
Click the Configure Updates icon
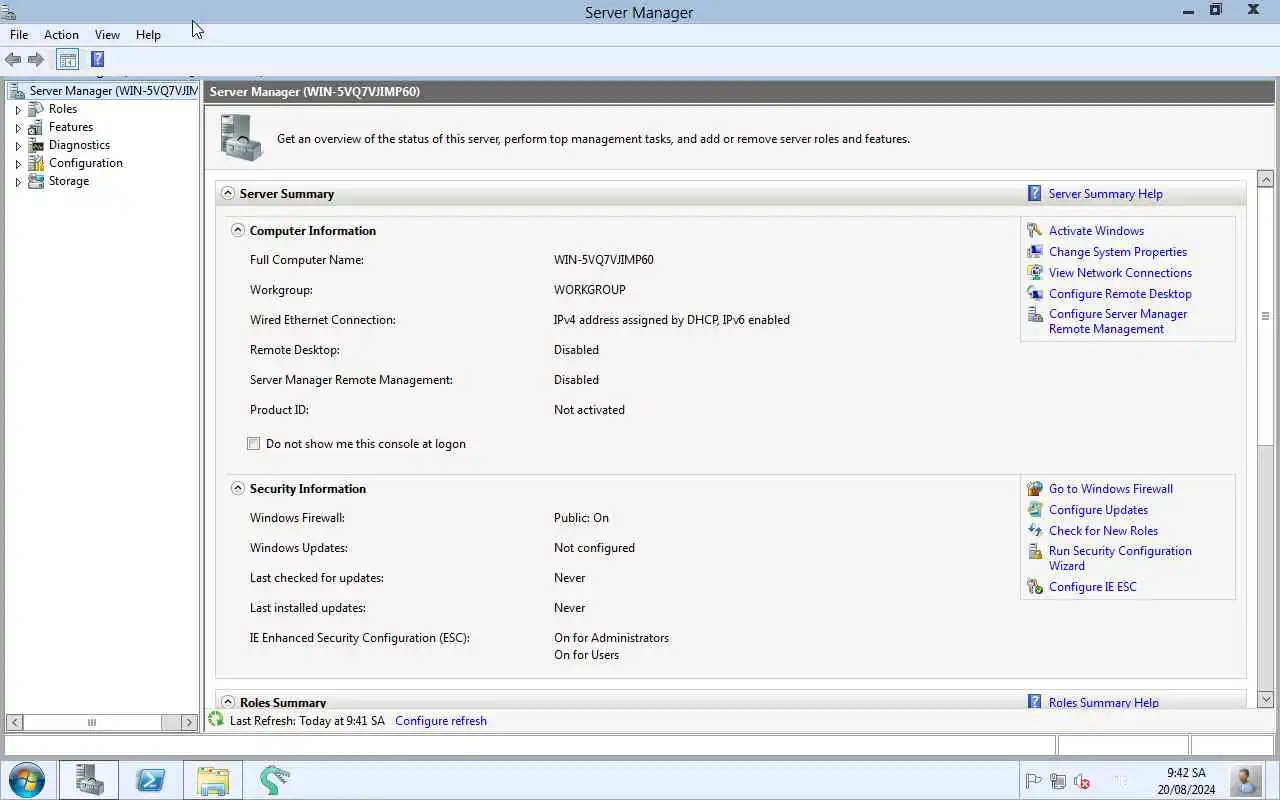(x=1035, y=510)
